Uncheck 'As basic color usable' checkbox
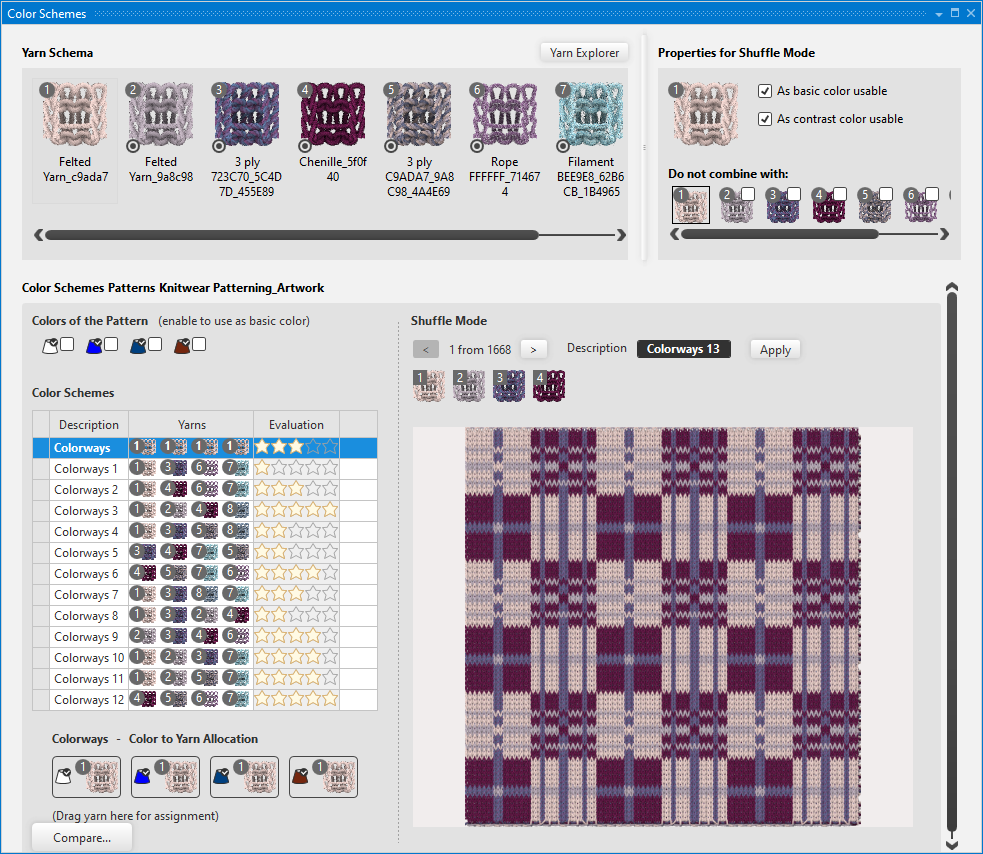This screenshot has width=983, height=854. point(765,91)
